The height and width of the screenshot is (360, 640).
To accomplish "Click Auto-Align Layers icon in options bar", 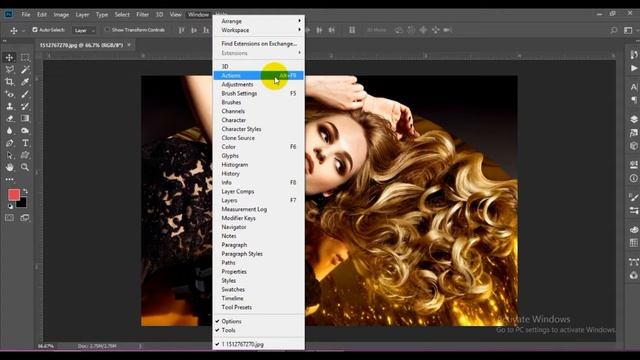I will pos(352,30).
